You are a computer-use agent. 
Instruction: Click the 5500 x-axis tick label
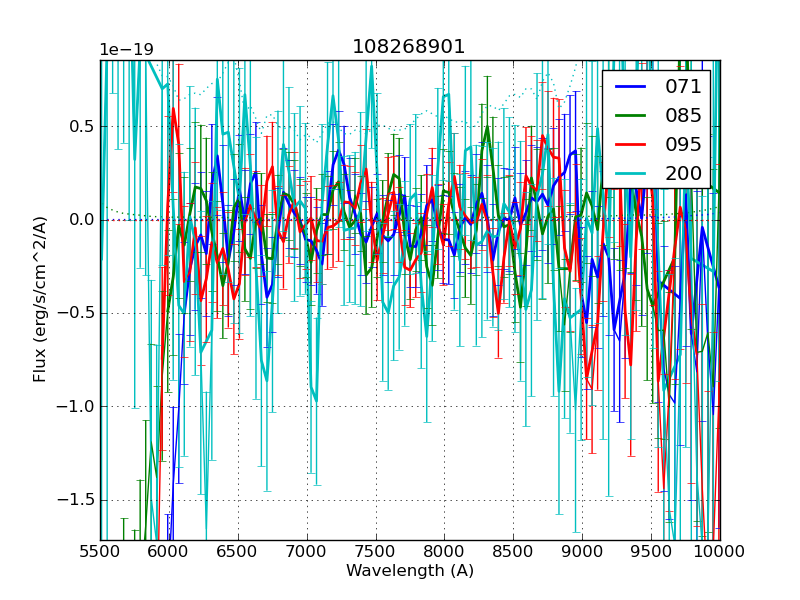(100, 551)
